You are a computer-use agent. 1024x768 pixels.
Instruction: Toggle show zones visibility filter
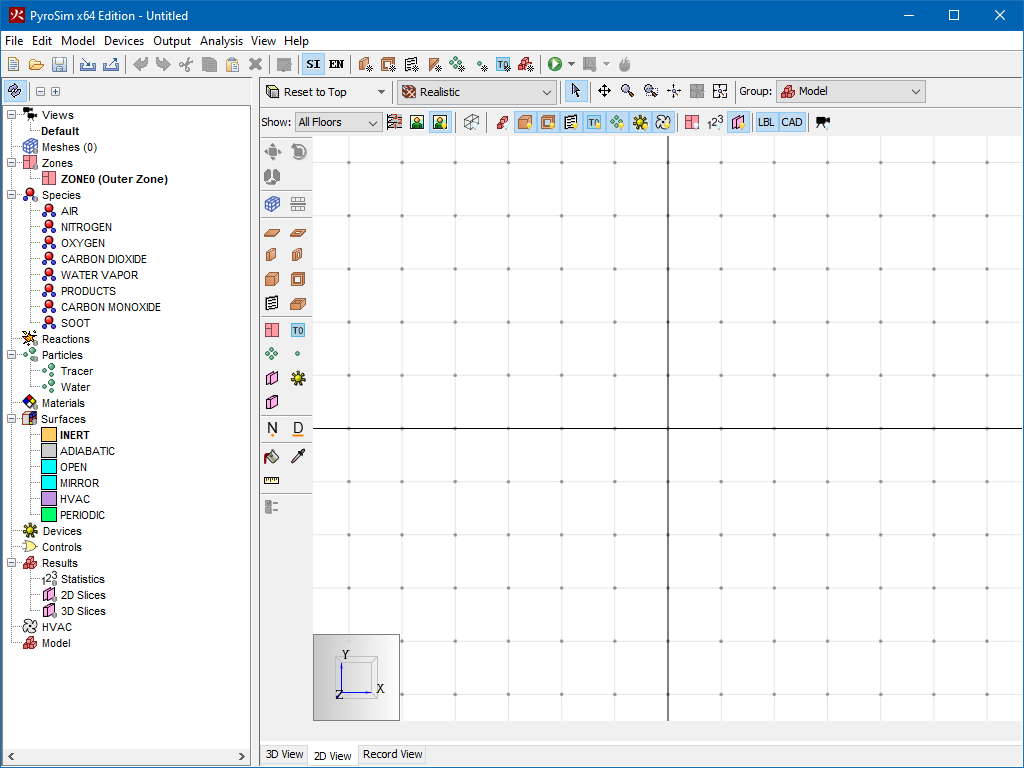692,122
